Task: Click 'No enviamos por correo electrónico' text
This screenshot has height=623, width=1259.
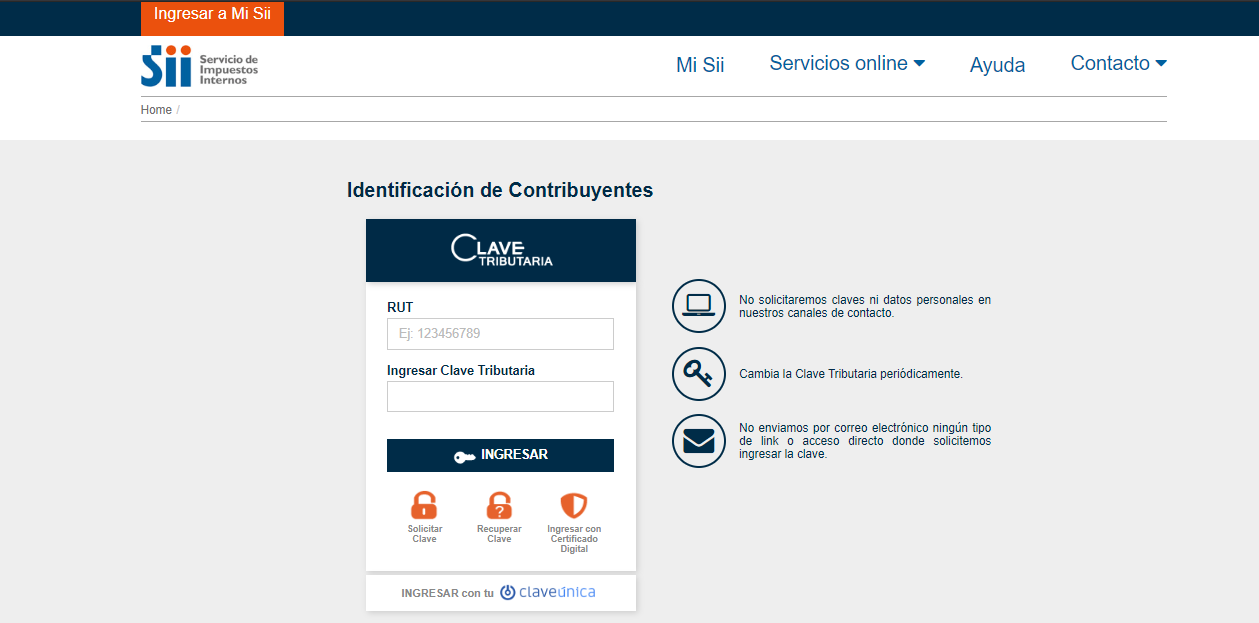Action: pyautogui.click(x=865, y=441)
